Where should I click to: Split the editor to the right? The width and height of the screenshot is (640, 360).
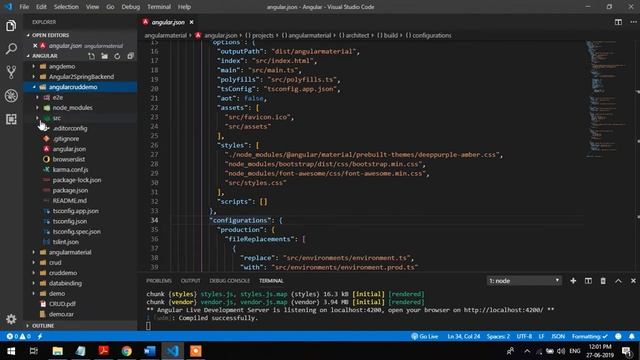click(x=618, y=22)
